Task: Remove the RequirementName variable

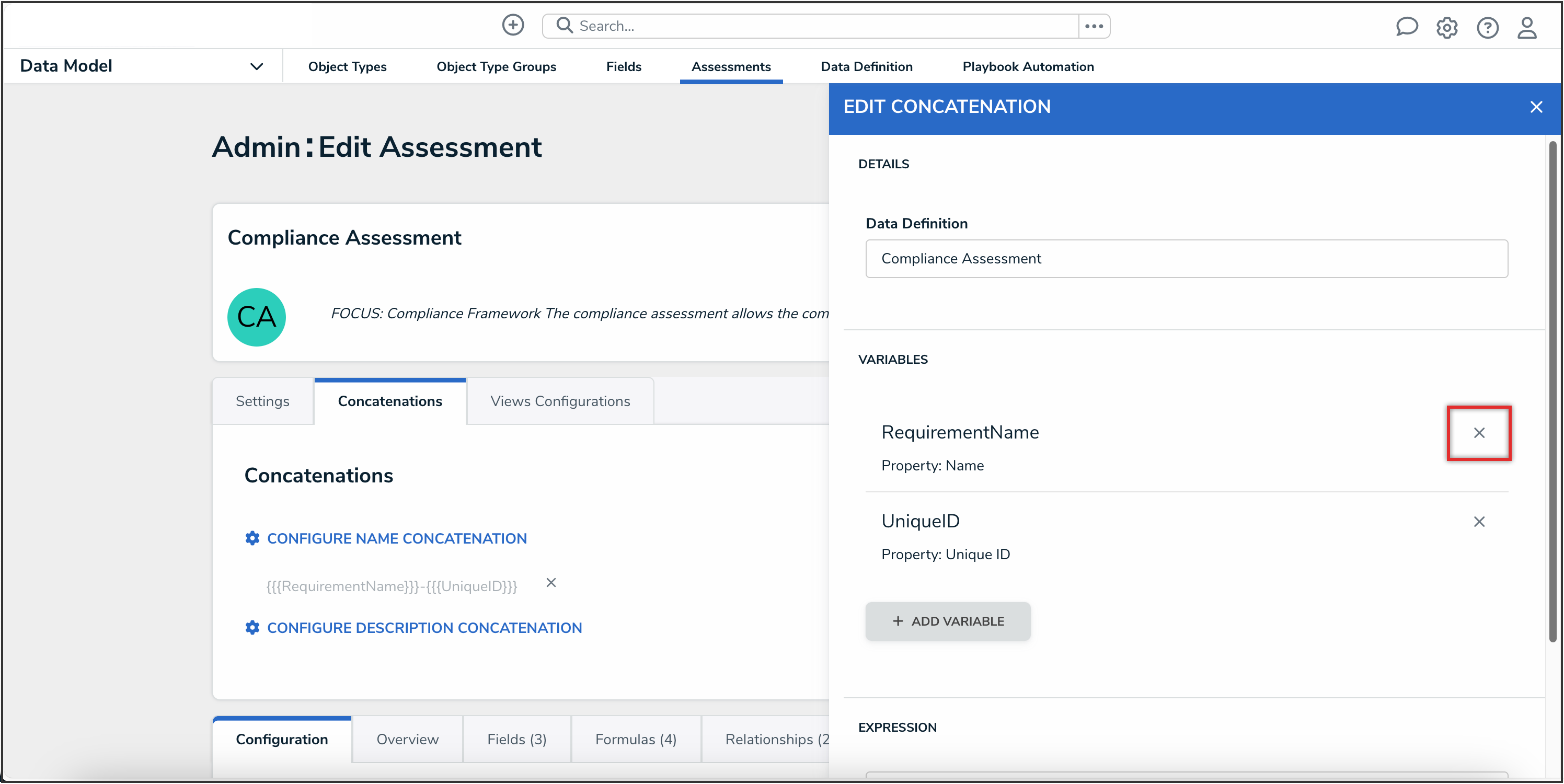Action: [1478, 433]
